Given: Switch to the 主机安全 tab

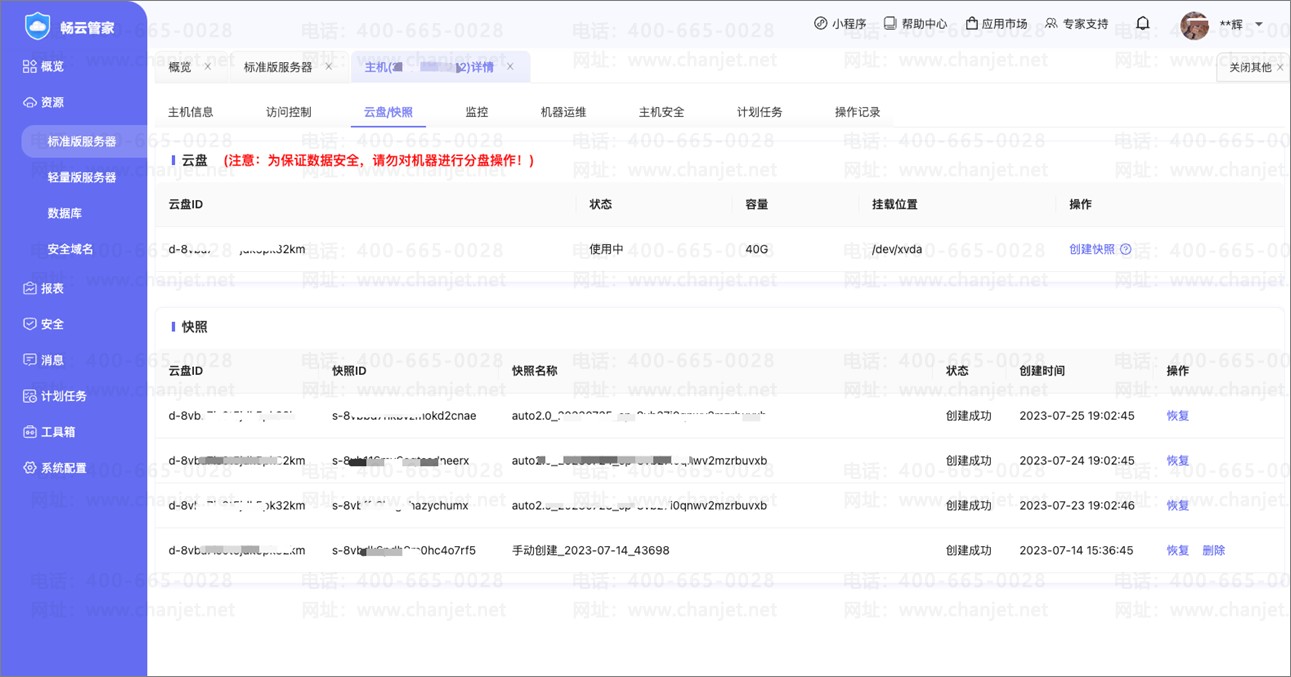Looking at the screenshot, I should click(661, 112).
